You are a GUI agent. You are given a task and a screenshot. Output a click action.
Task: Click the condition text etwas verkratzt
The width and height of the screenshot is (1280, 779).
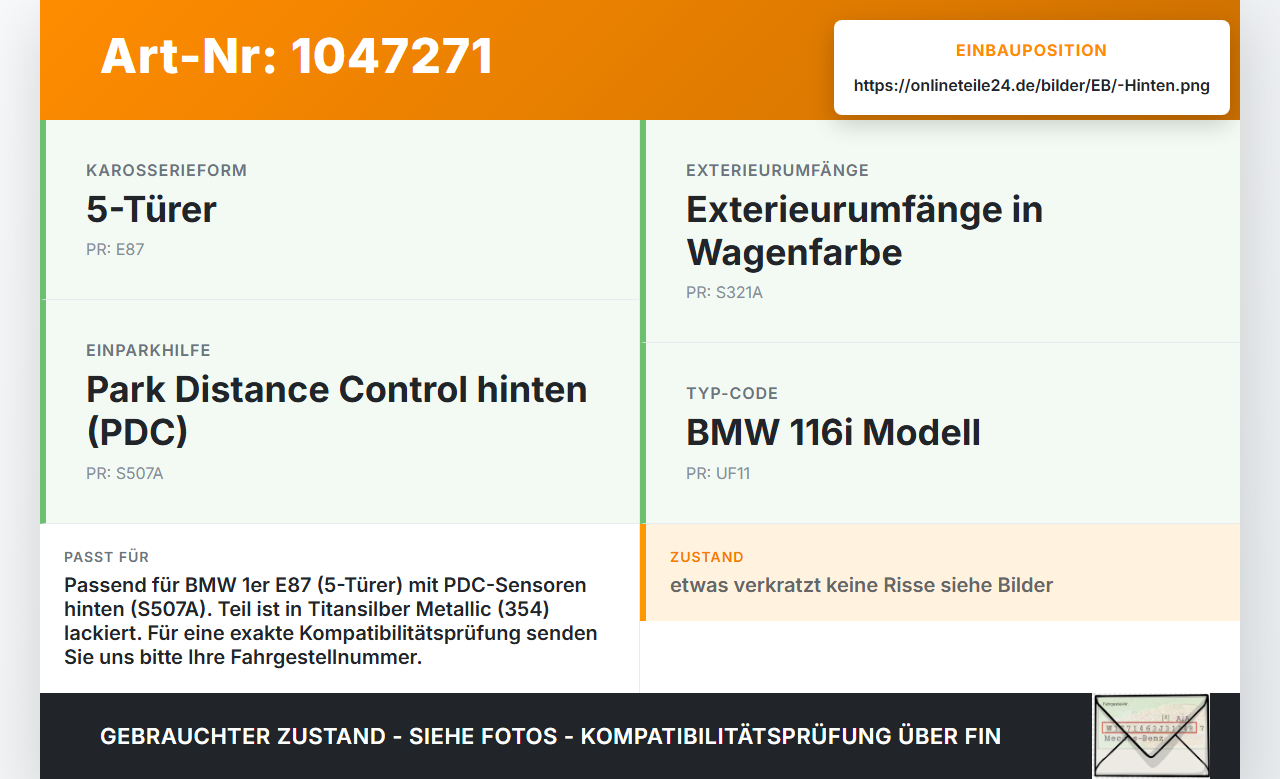click(x=861, y=585)
